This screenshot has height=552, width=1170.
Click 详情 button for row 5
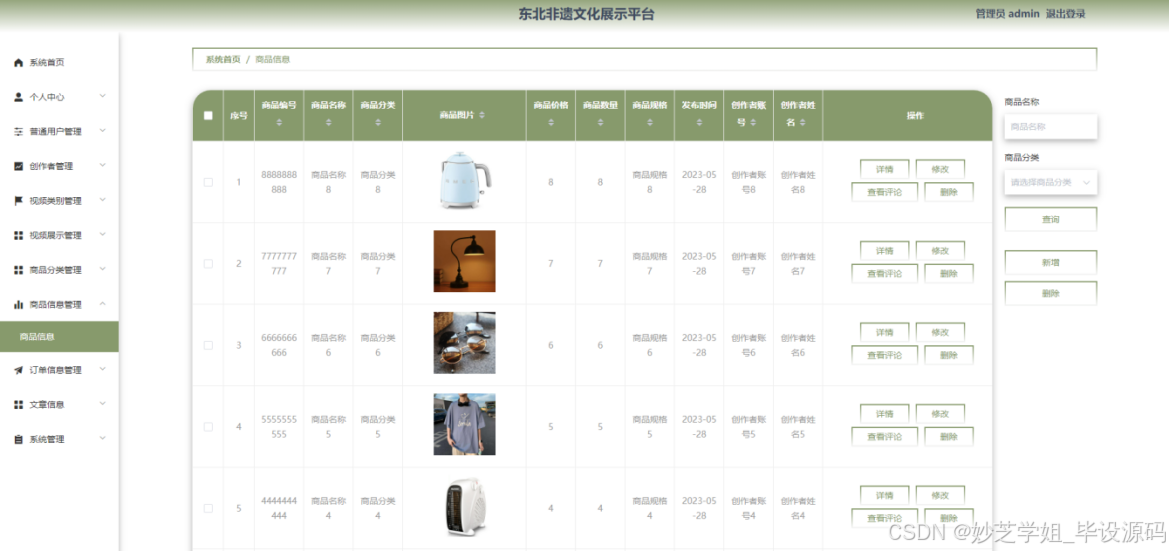884,495
